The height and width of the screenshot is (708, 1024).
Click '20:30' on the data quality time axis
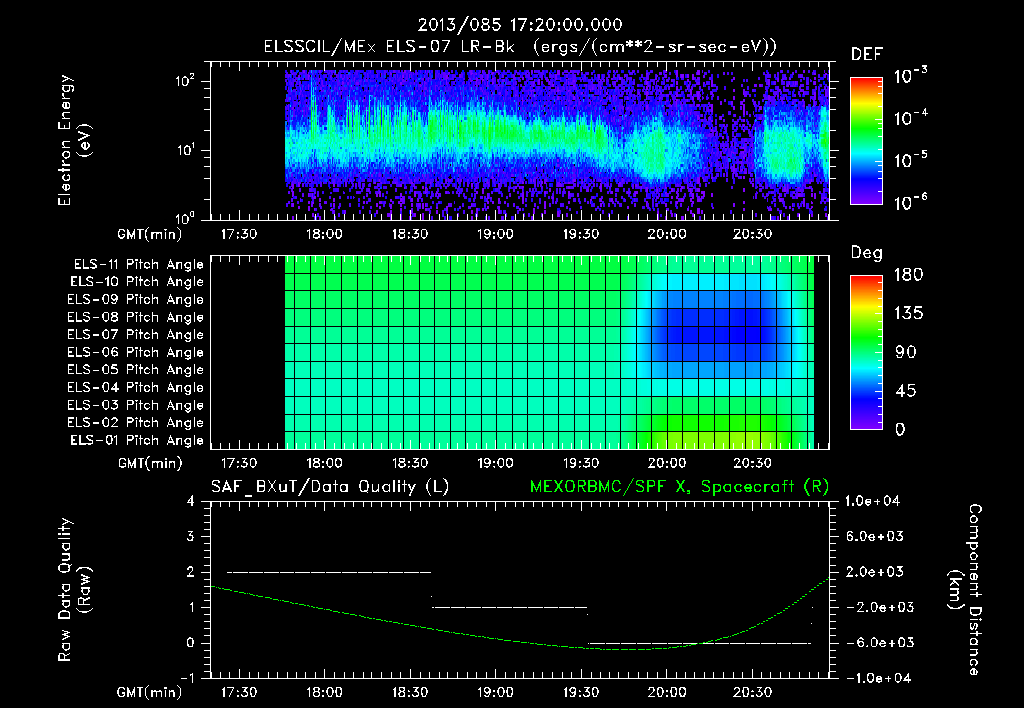[x=752, y=692]
